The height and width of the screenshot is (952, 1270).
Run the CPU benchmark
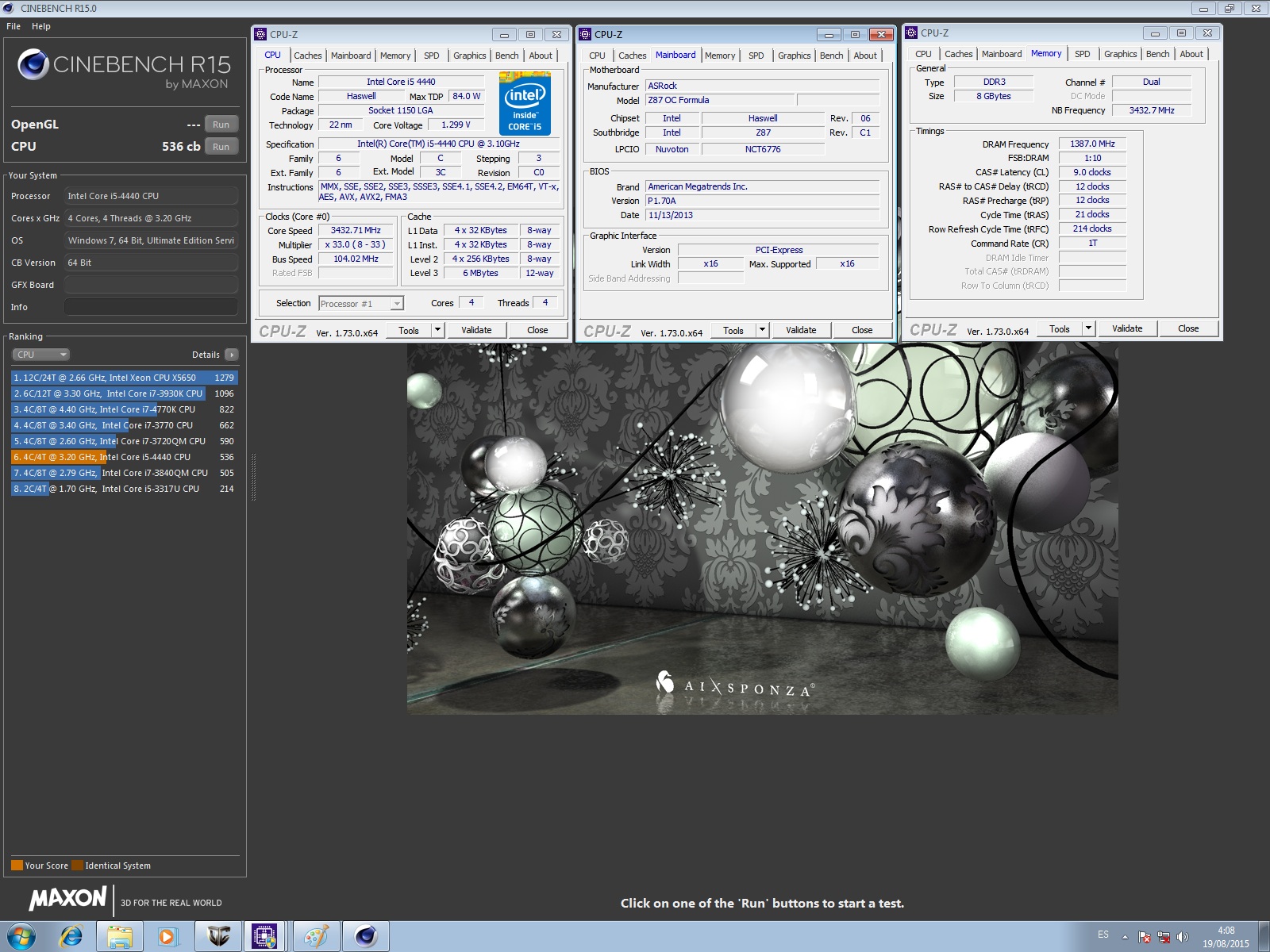point(221,147)
